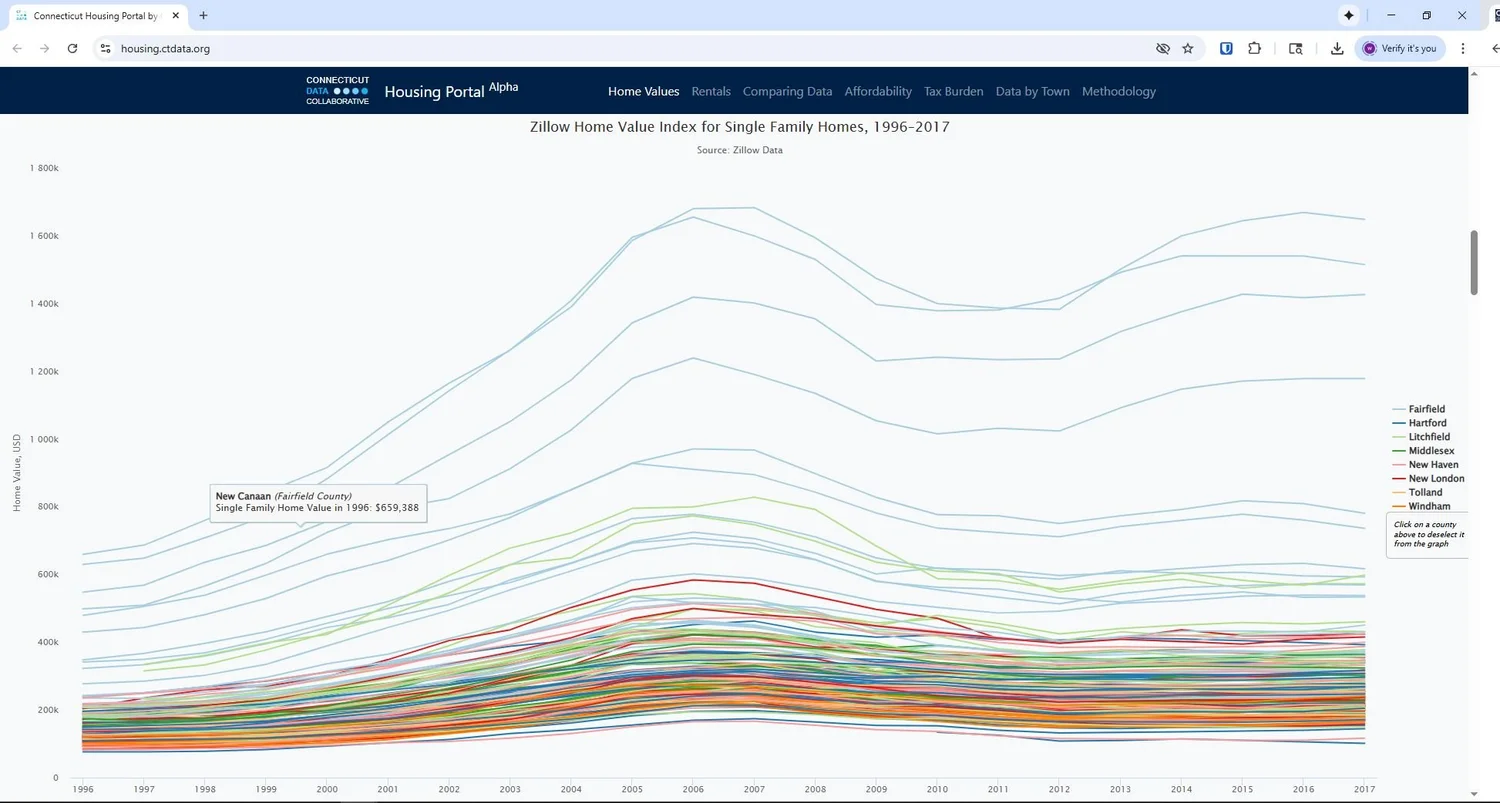The width and height of the screenshot is (1500, 803).
Task: Open the Methodology page link
Action: (1118, 91)
